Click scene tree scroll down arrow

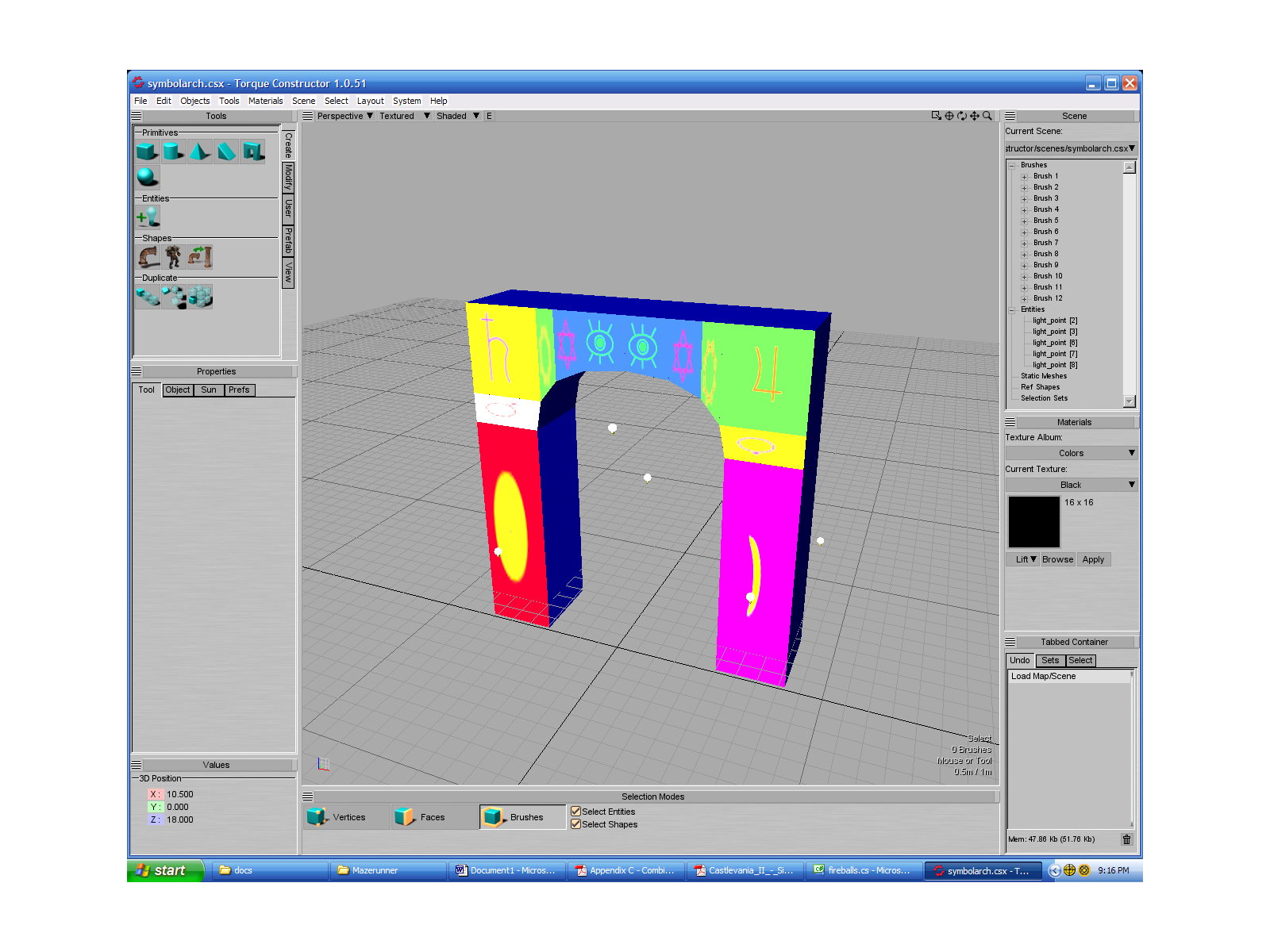coord(1130,401)
